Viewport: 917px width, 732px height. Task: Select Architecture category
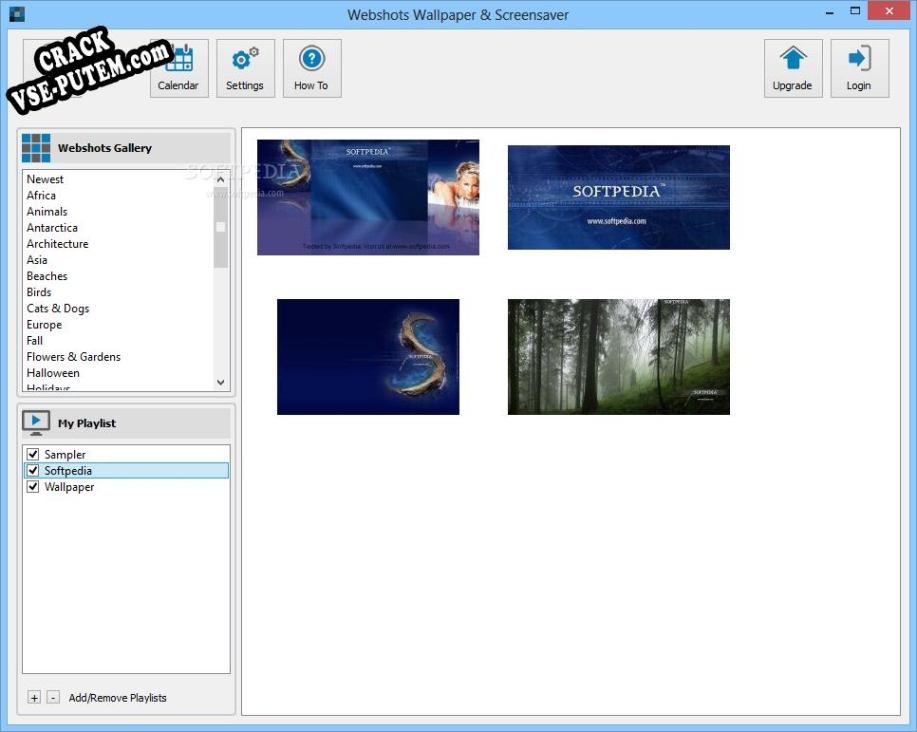click(57, 244)
